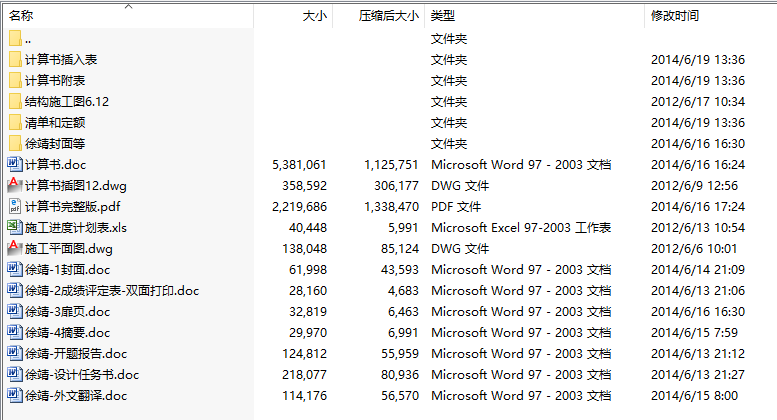
Task: Select folder name 徐靖封面等
Action: pyautogui.click(x=55, y=144)
